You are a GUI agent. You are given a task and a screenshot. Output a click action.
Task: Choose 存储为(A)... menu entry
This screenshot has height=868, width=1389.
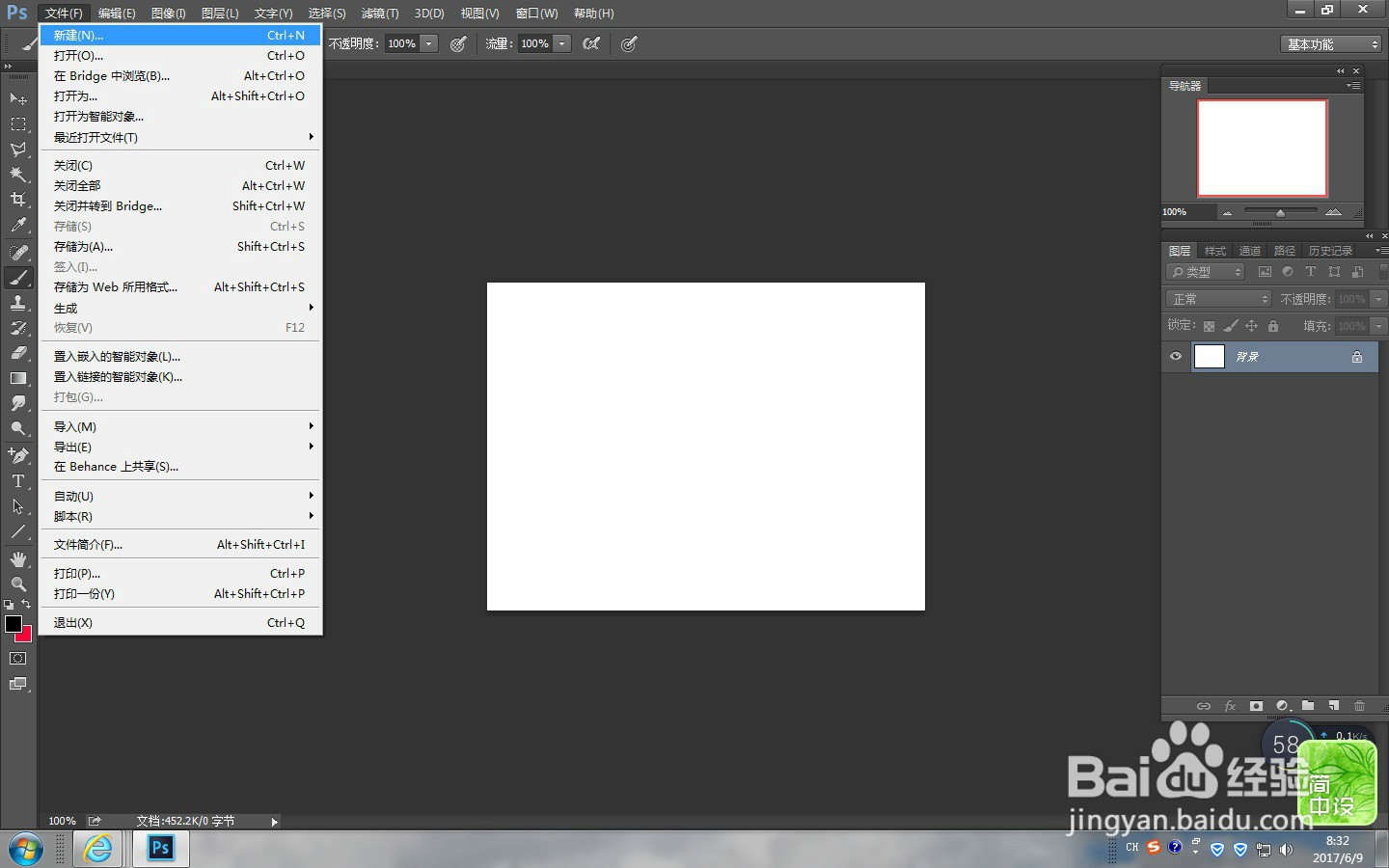pyautogui.click(x=180, y=246)
